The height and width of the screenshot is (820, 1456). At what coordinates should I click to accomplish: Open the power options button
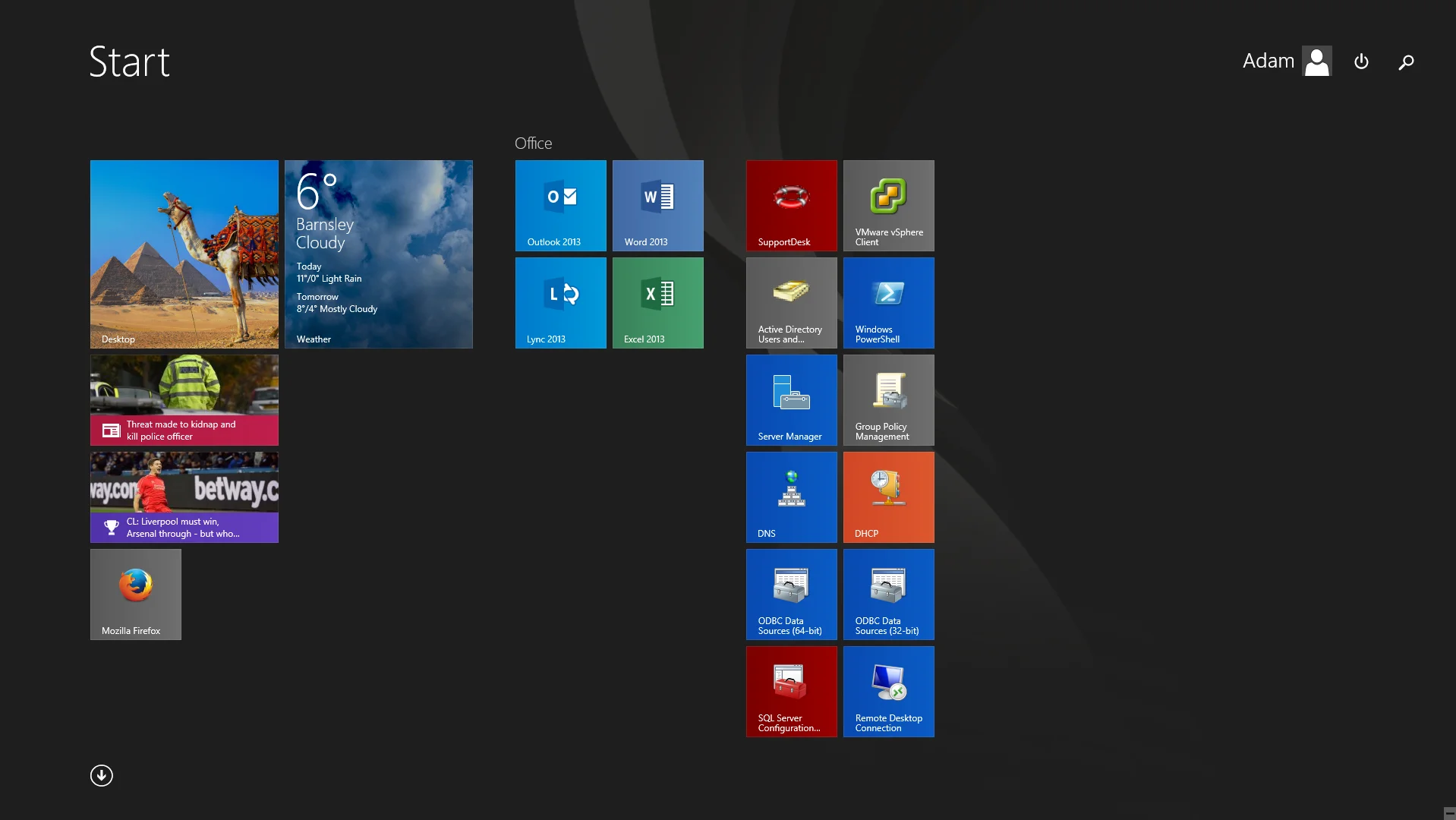pos(1361,61)
